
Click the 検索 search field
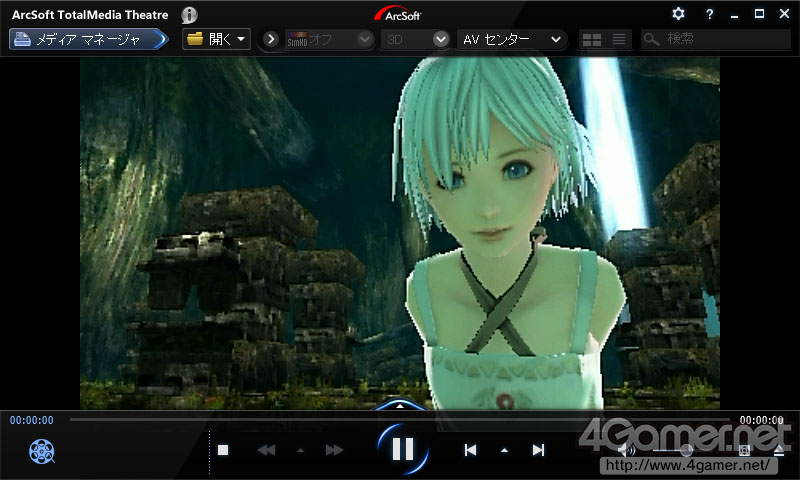[715, 39]
